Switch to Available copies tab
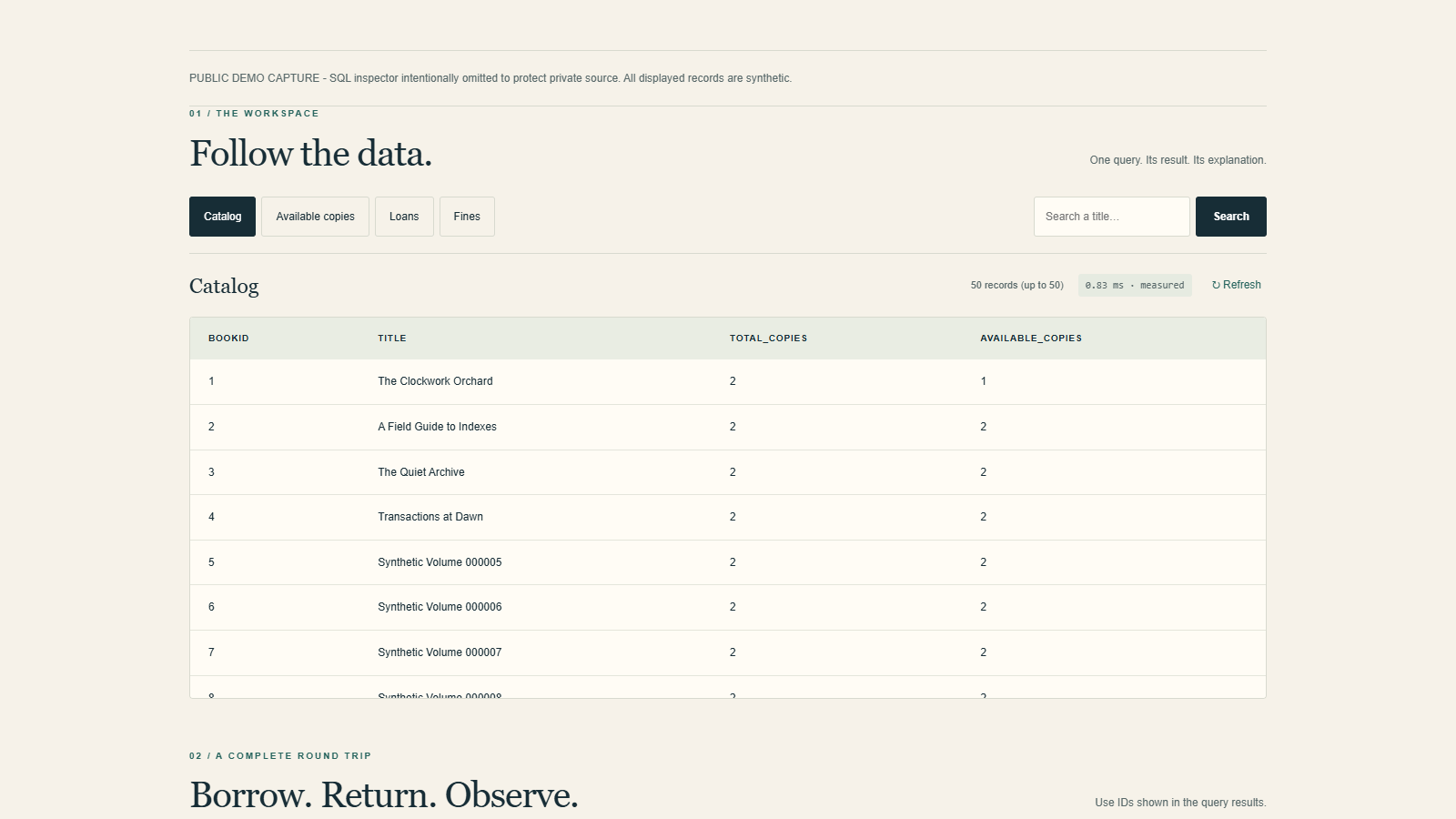The height and width of the screenshot is (819, 1456). pyautogui.click(x=315, y=217)
